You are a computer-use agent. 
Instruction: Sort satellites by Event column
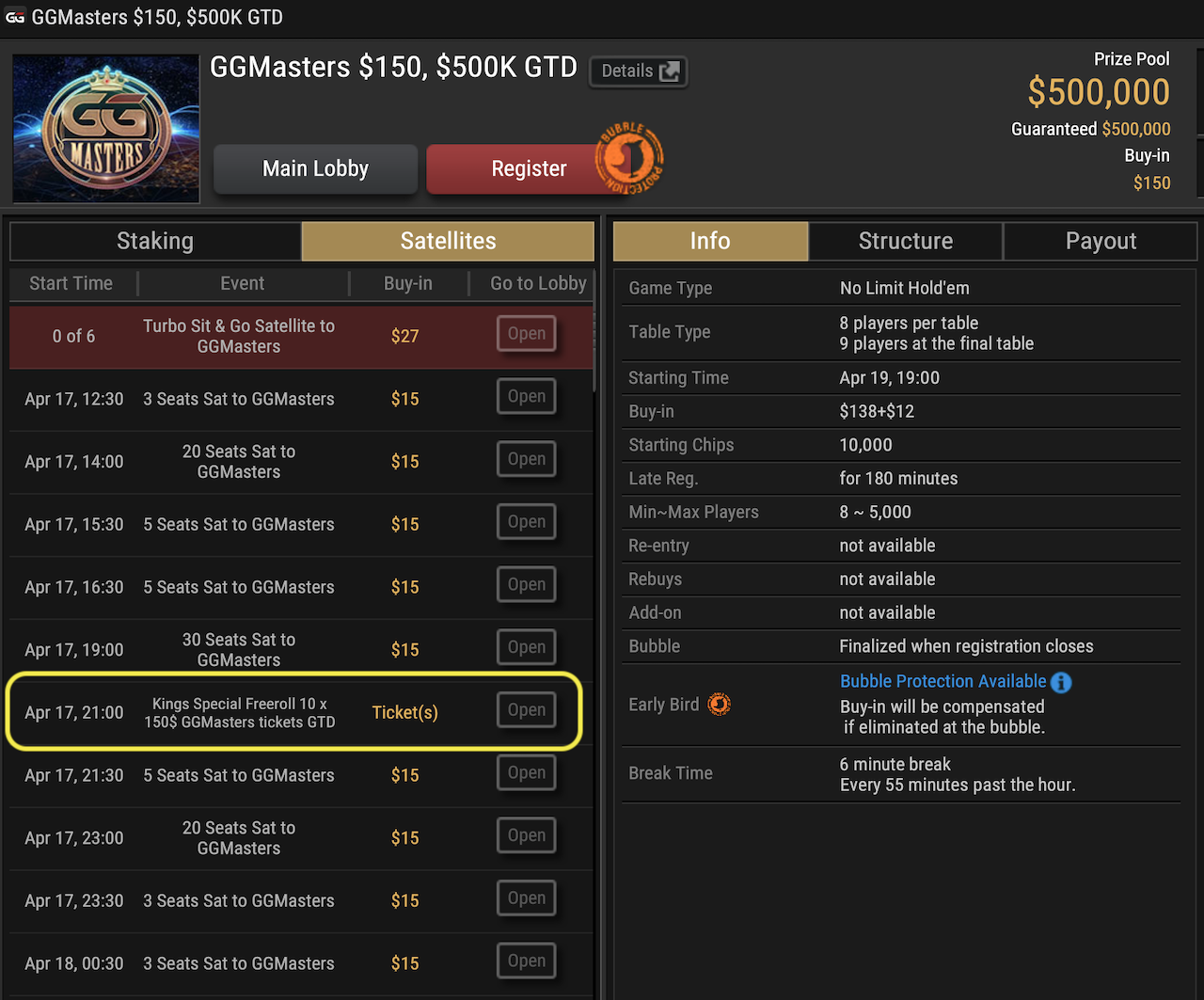[x=243, y=283]
